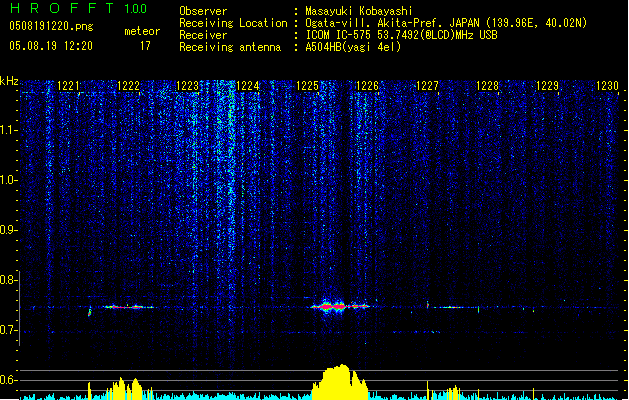Click the meteor label
This screenshot has width=629, height=400.
[x=142, y=31]
